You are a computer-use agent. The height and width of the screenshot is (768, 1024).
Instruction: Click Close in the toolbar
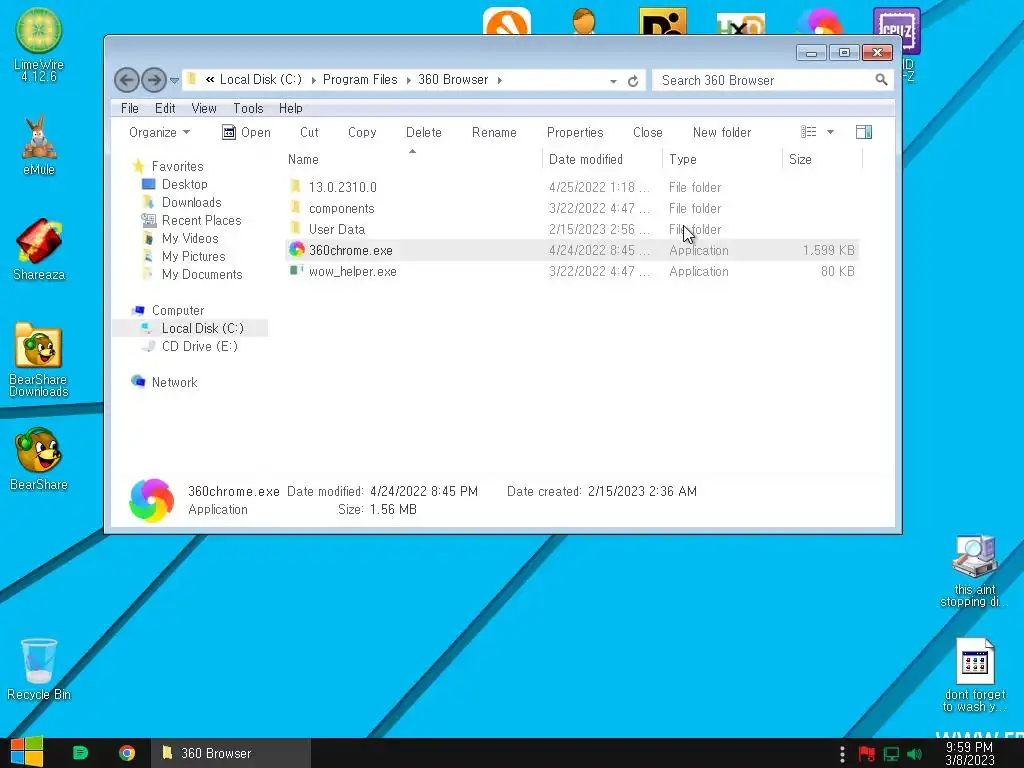pyautogui.click(x=647, y=133)
